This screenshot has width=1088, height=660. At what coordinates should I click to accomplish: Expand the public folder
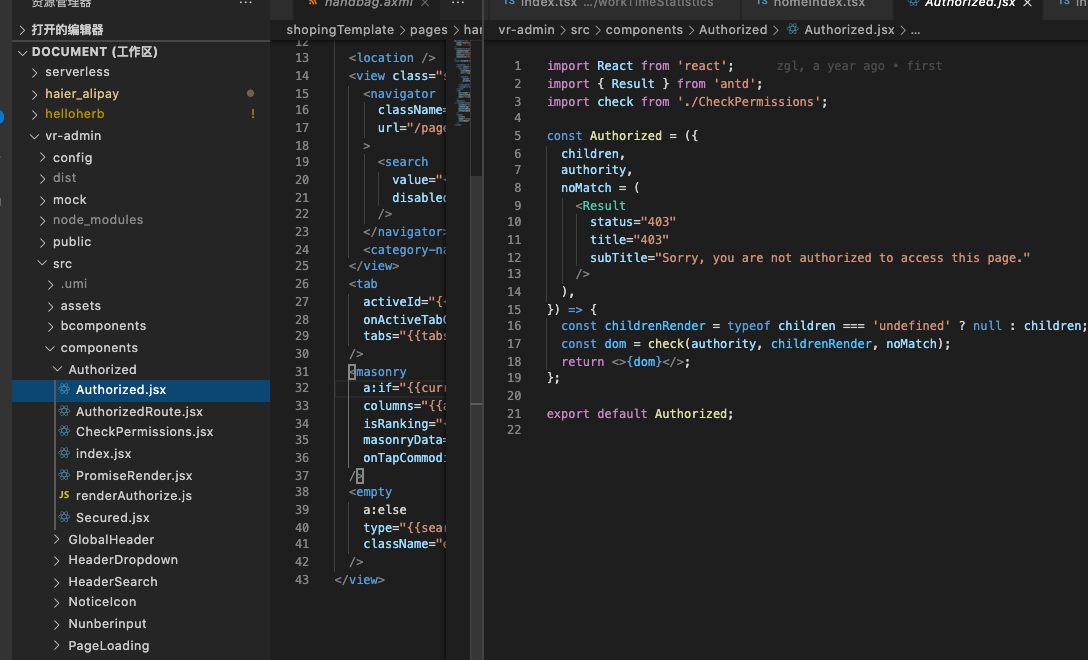[x=42, y=242]
